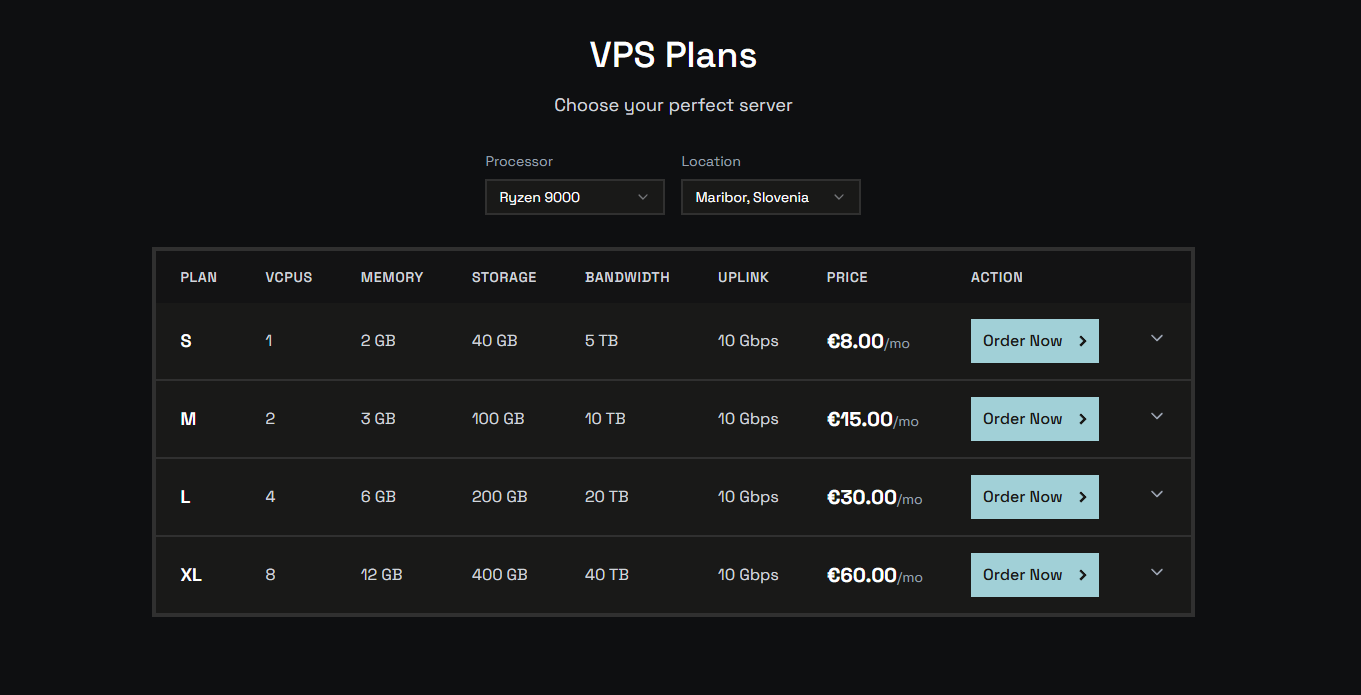Click Order Now for the S plan
Screen dimensions: 1361x695
point(1034,341)
